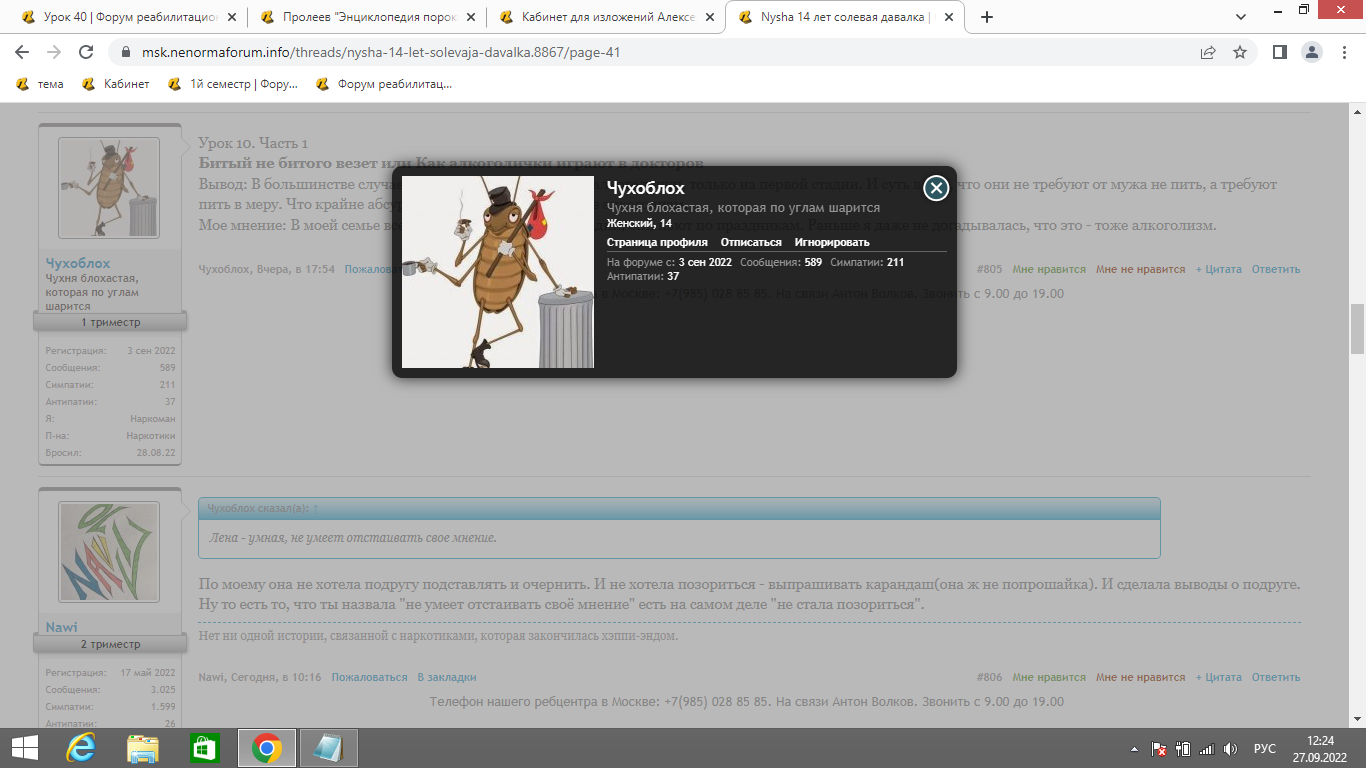
Task: Open post number #806 permalink
Action: (x=989, y=677)
